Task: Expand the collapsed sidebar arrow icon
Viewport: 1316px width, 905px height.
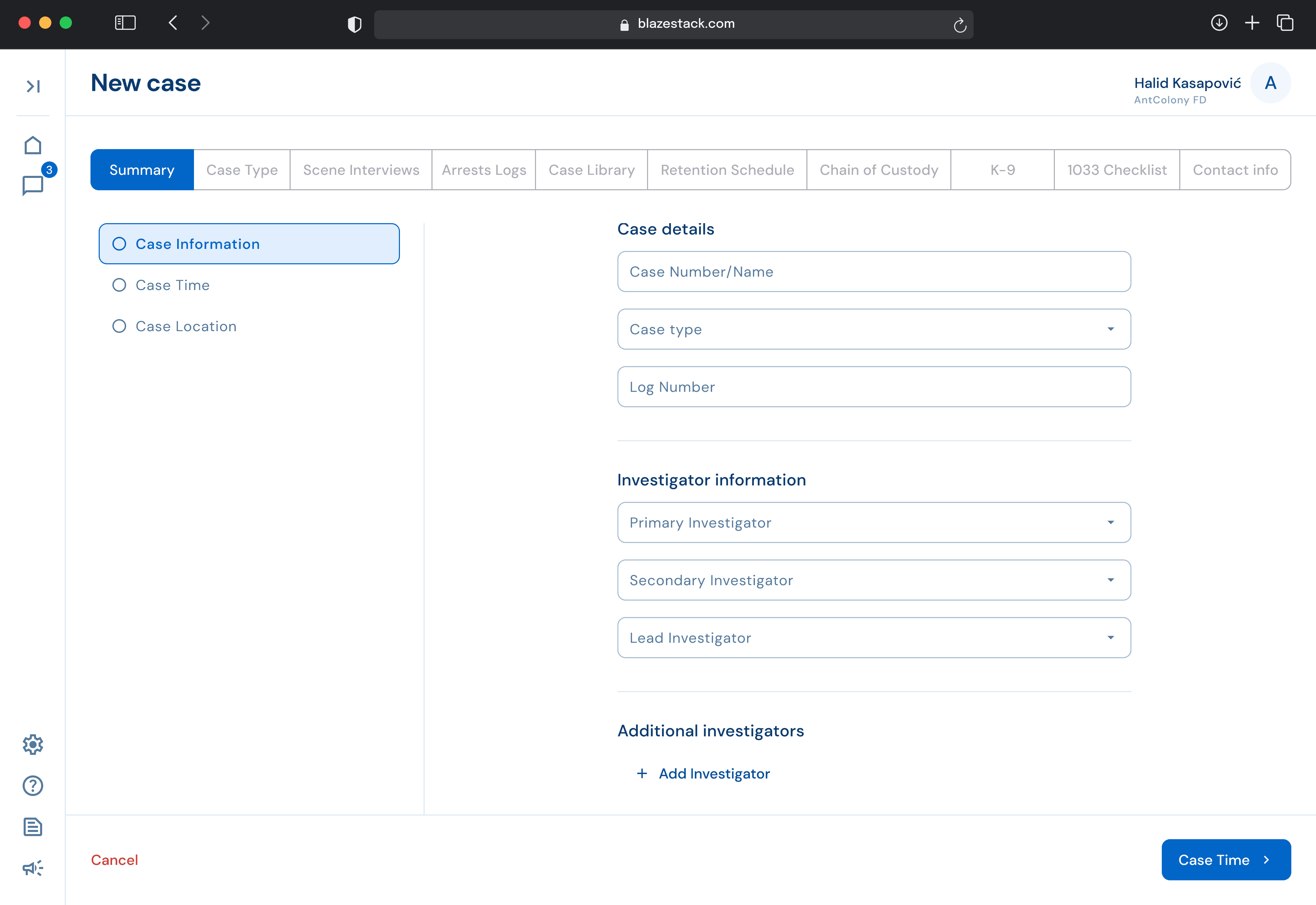Action: click(x=33, y=86)
